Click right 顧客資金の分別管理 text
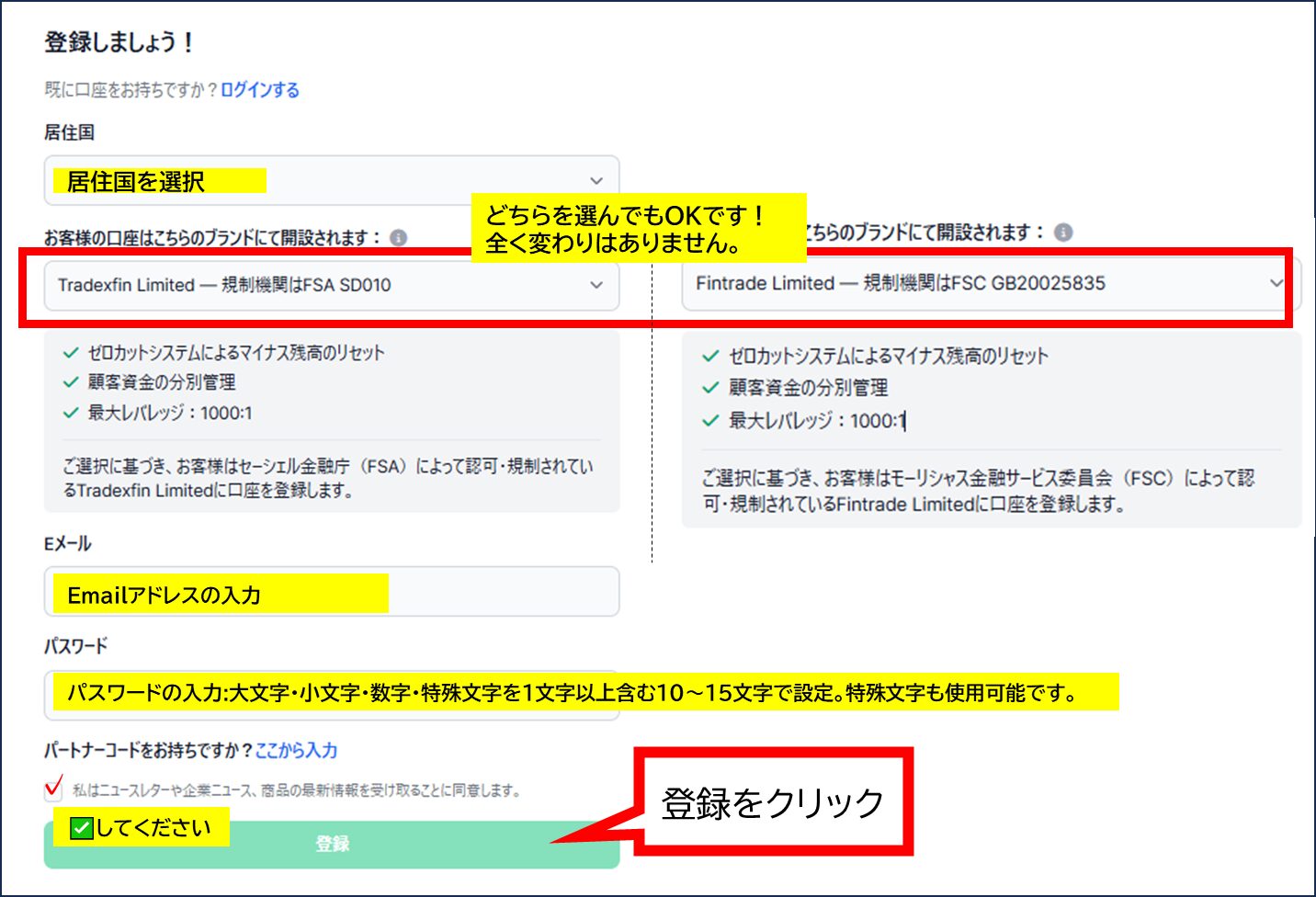 (x=809, y=388)
